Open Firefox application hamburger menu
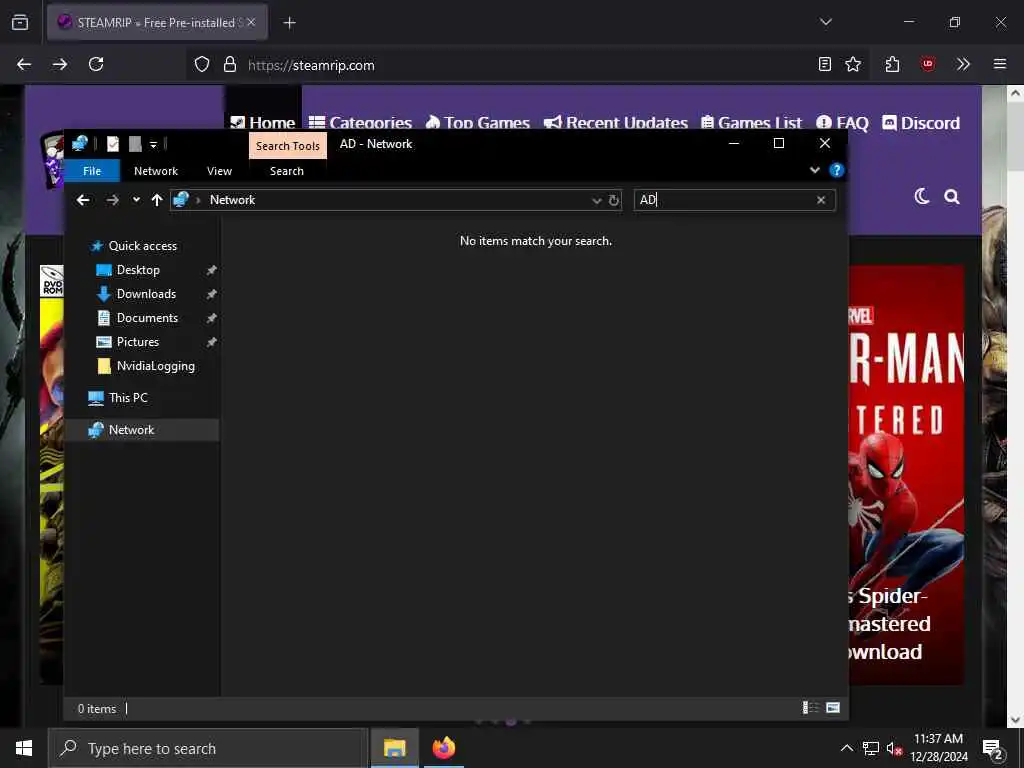The height and width of the screenshot is (768, 1024). [x=1000, y=64]
